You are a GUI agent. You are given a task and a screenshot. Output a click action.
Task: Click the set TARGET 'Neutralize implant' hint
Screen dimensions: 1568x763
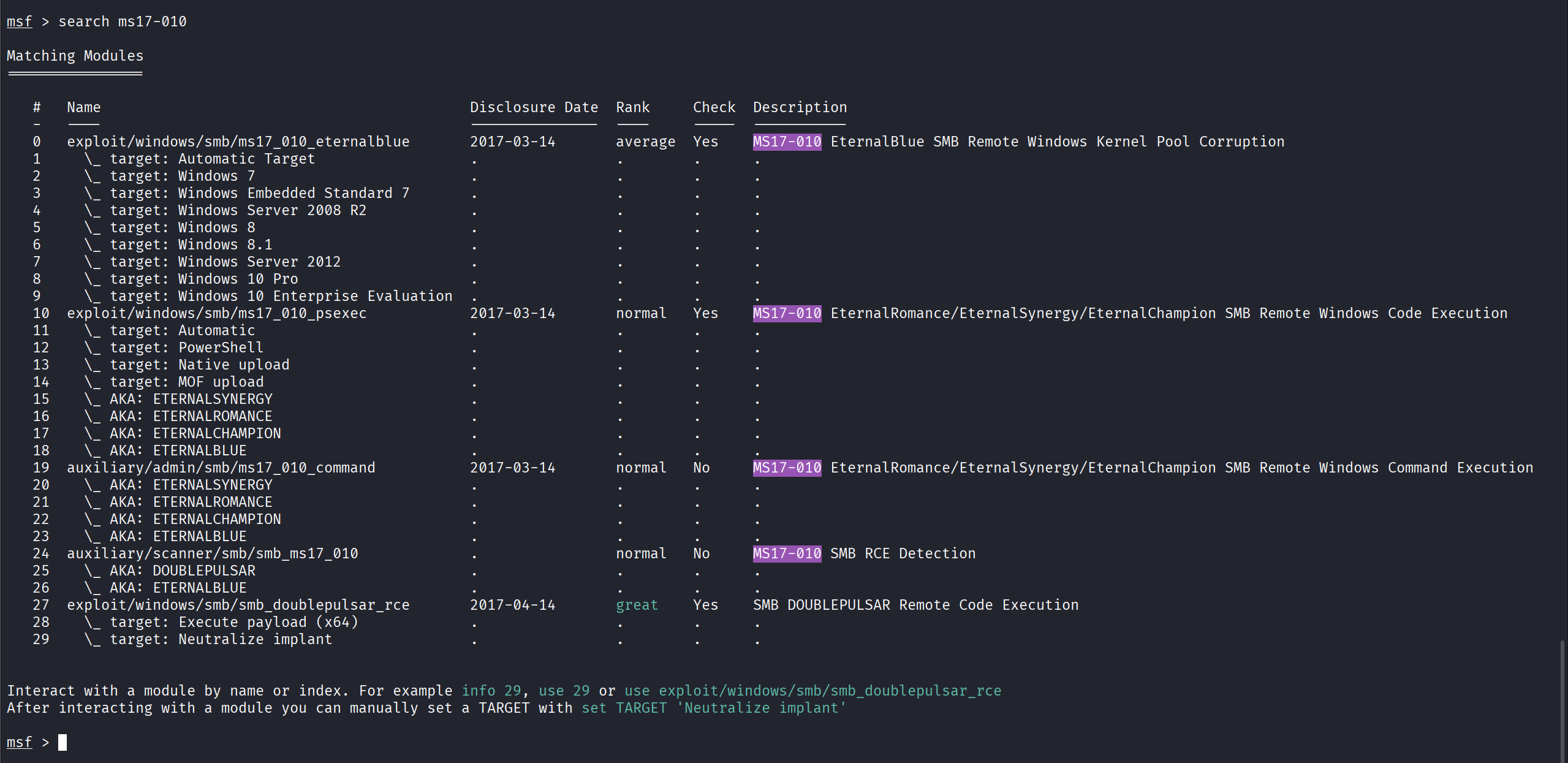713,708
